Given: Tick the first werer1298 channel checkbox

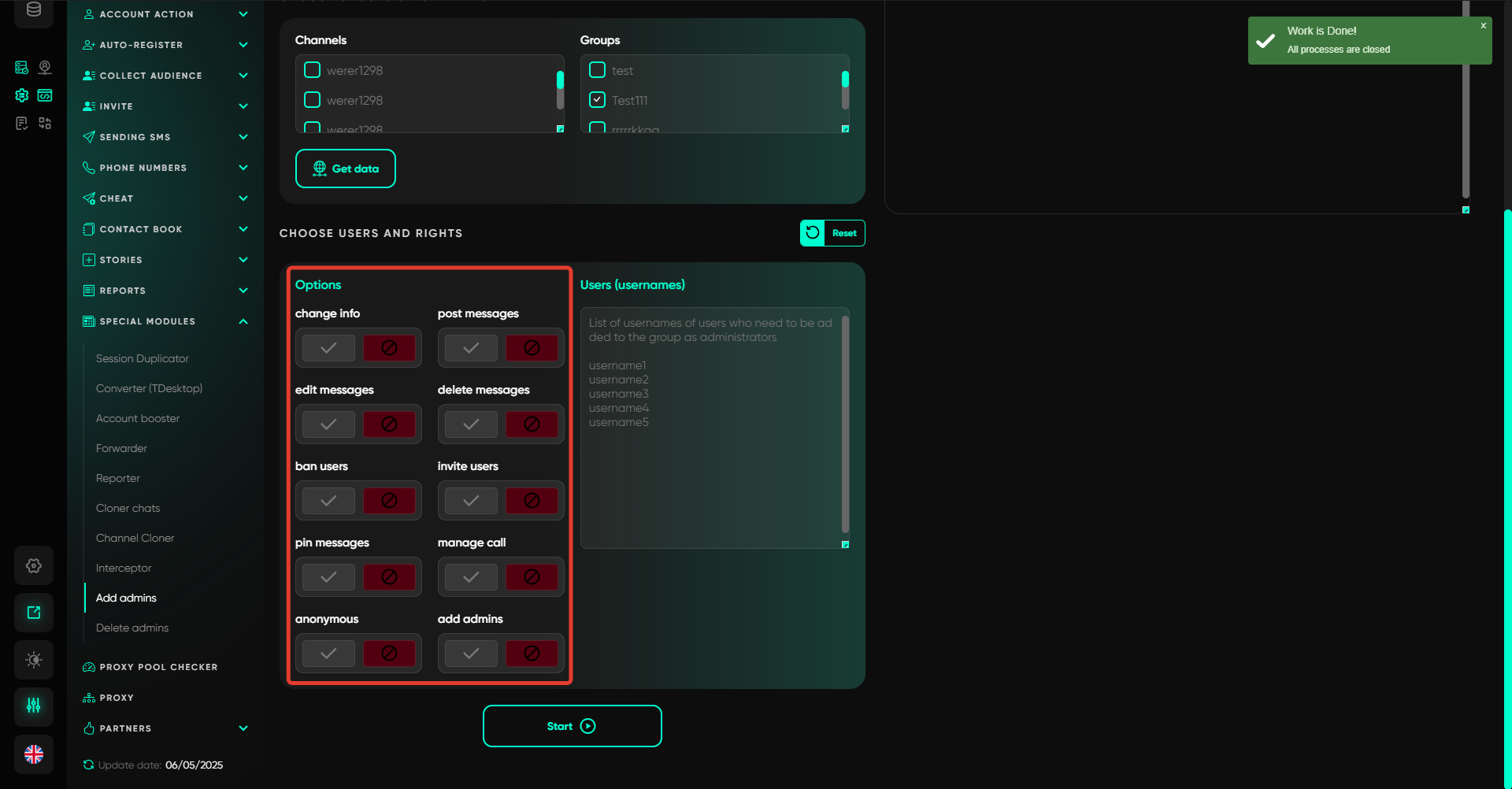Looking at the screenshot, I should click(x=313, y=70).
